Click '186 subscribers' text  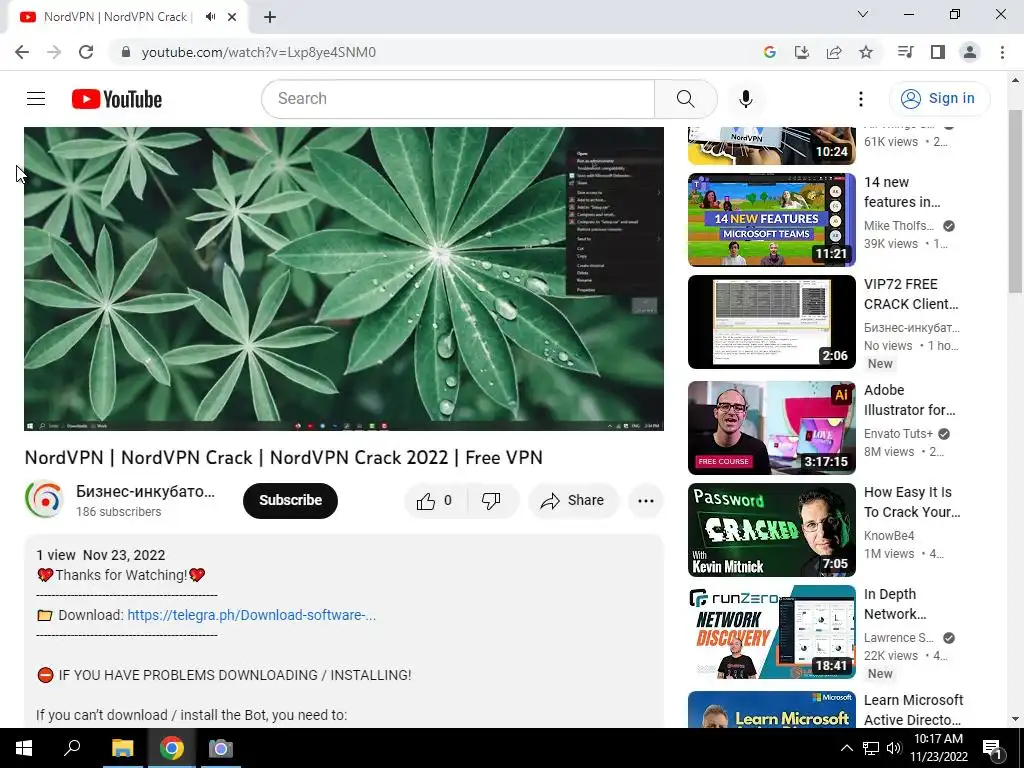coord(118,512)
